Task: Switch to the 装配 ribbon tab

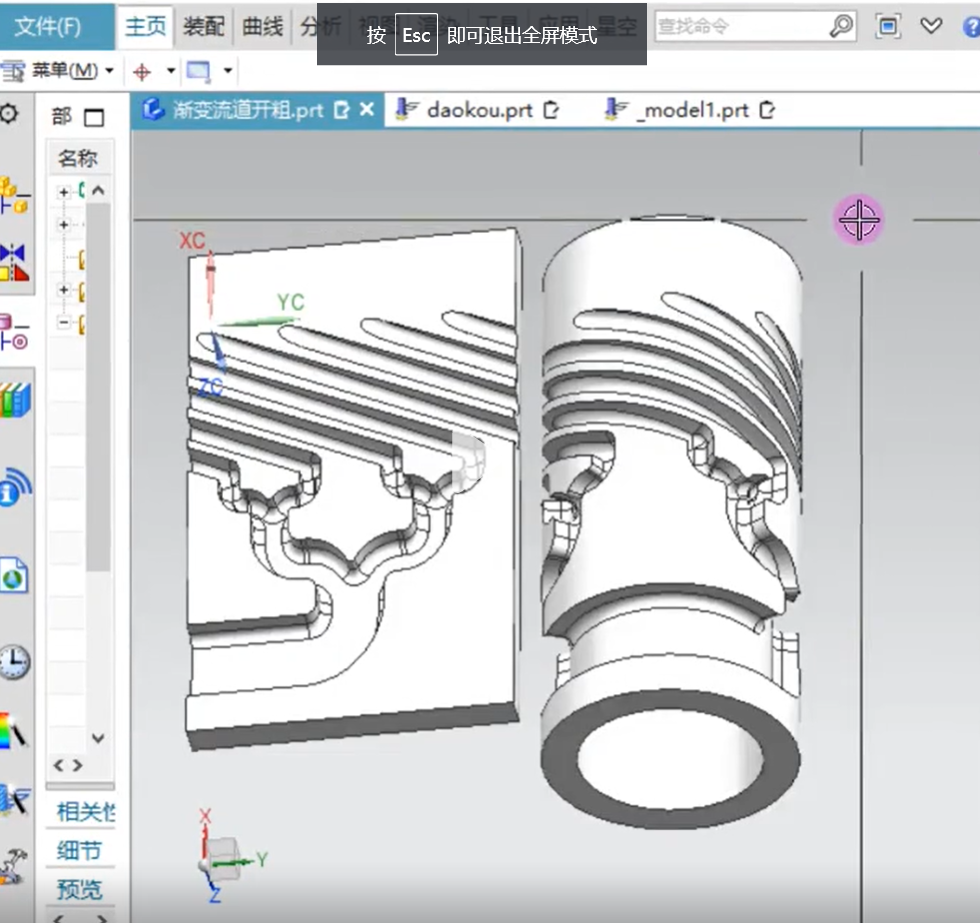Action: tap(204, 26)
